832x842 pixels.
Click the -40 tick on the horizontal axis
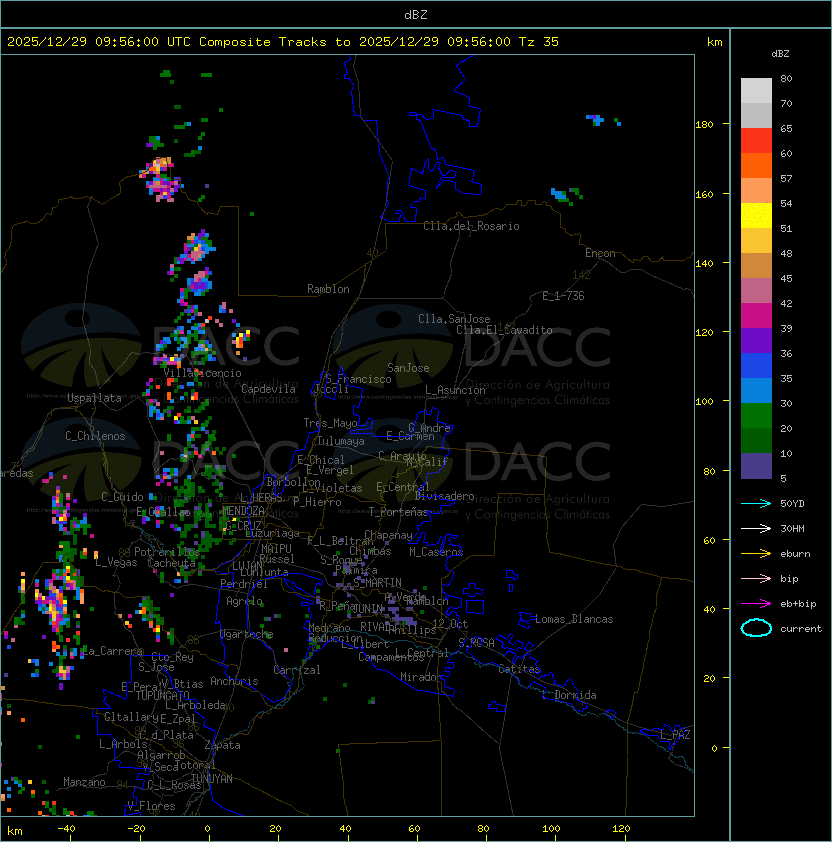tap(66, 829)
